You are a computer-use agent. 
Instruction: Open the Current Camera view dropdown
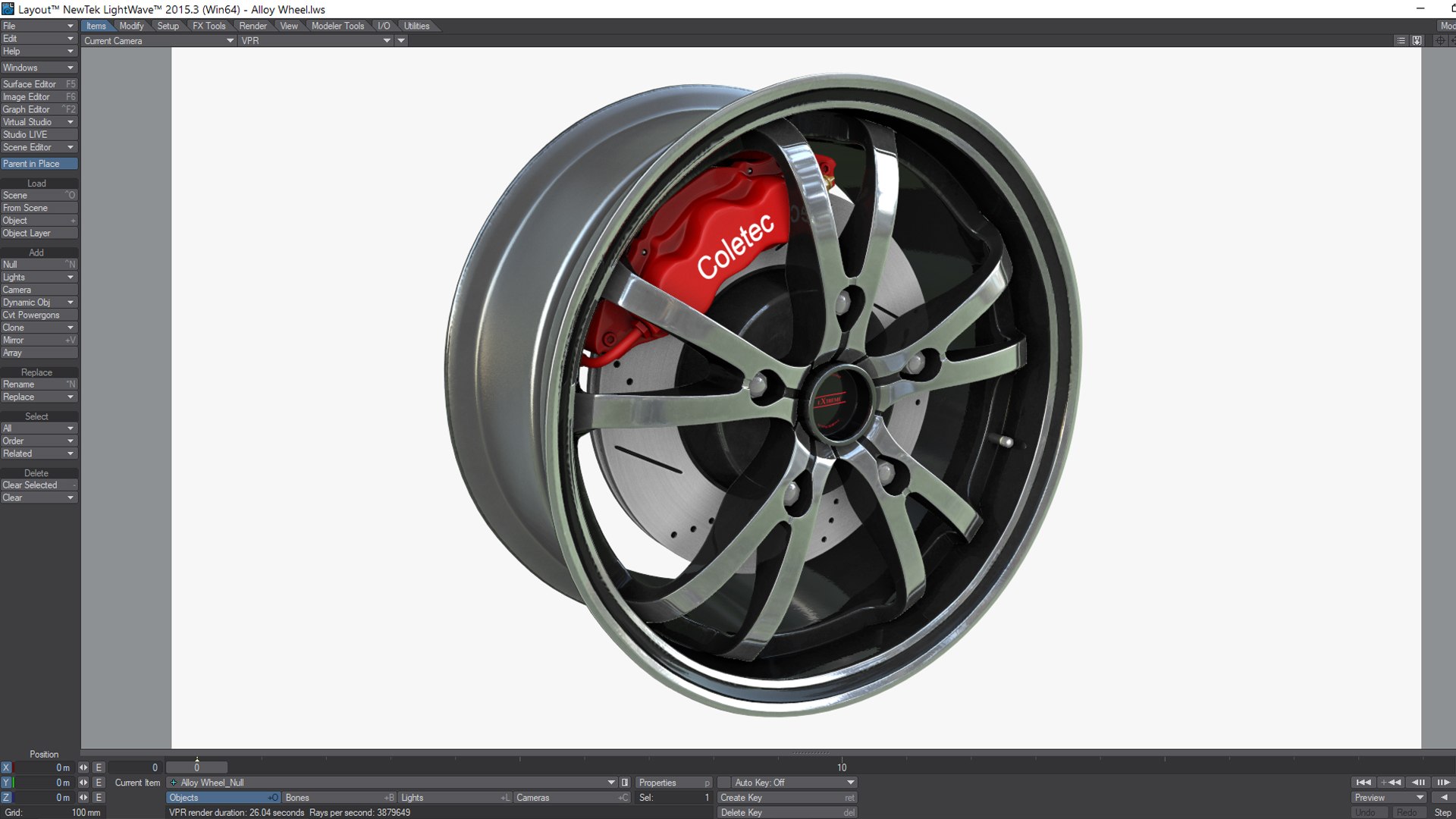click(x=158, y=41)
